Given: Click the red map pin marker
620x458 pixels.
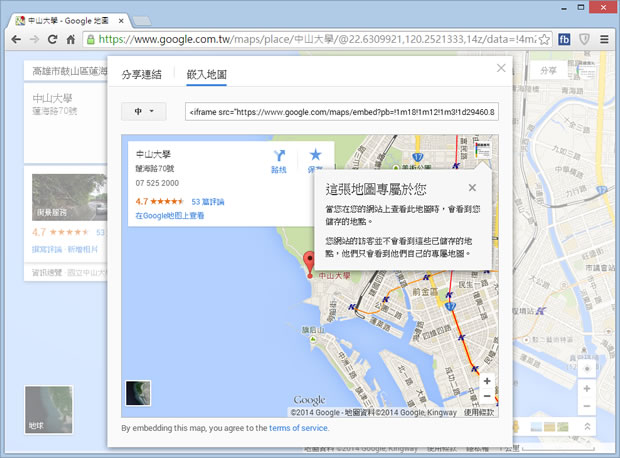Looking at the screenshot, I should pos(309,261).
